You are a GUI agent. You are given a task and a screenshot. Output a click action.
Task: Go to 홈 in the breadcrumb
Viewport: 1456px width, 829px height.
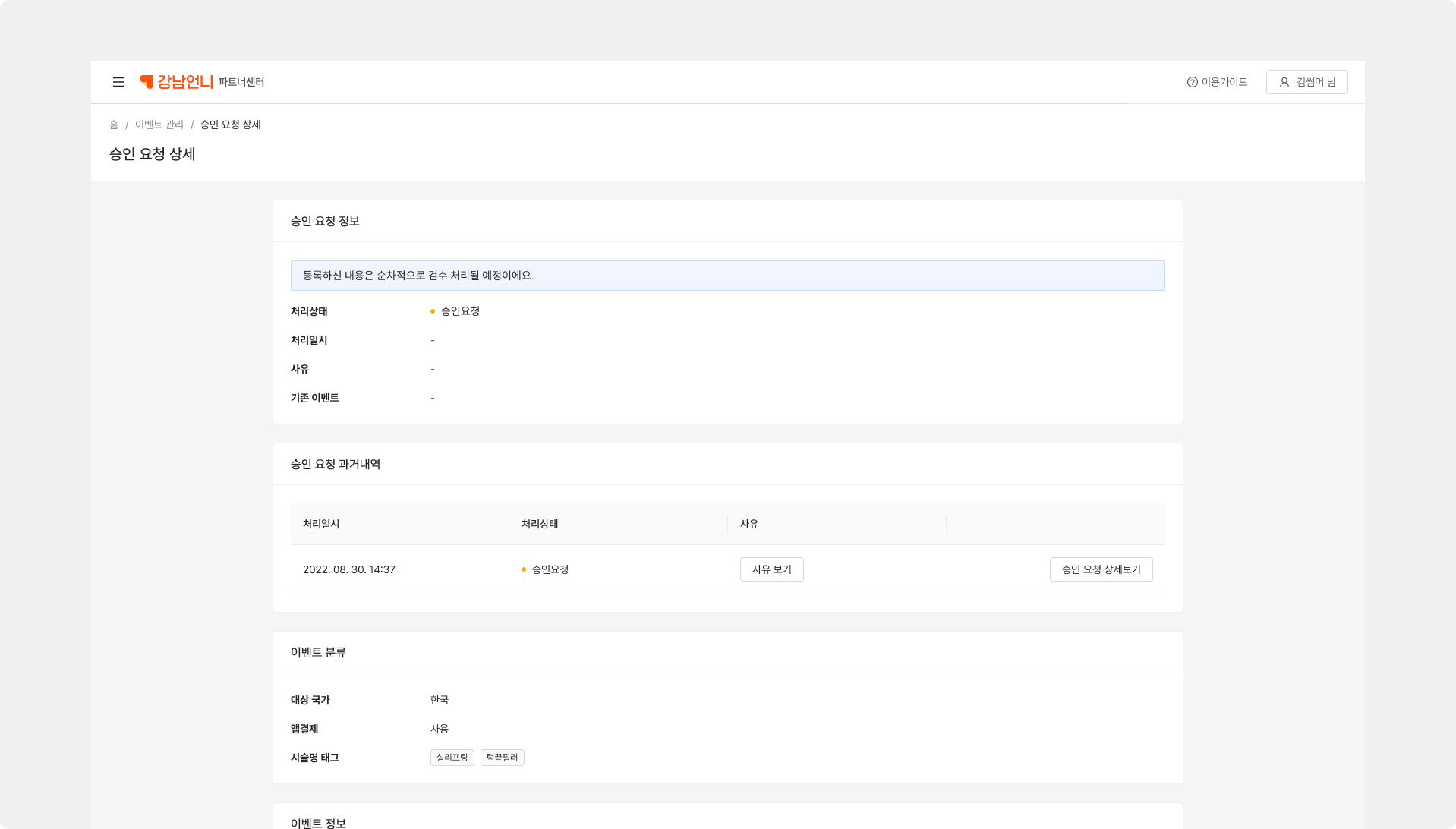click(114, 125)
